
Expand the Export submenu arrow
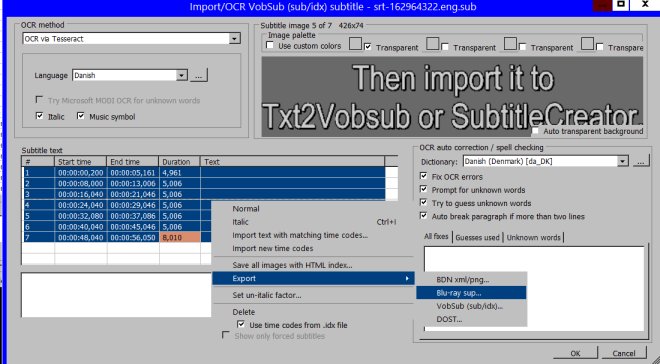click(x=407, y=279)
